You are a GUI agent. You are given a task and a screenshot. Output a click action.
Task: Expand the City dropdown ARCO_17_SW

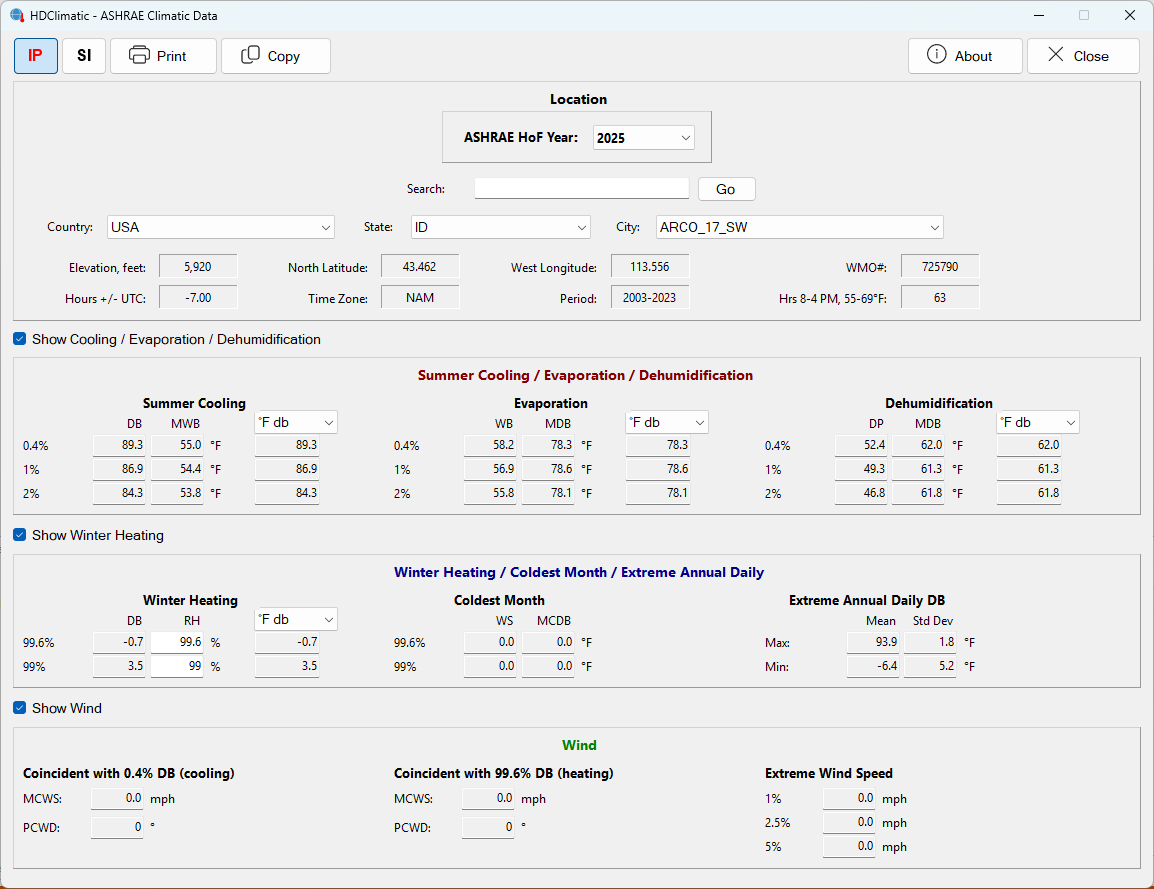coord(799,227)
